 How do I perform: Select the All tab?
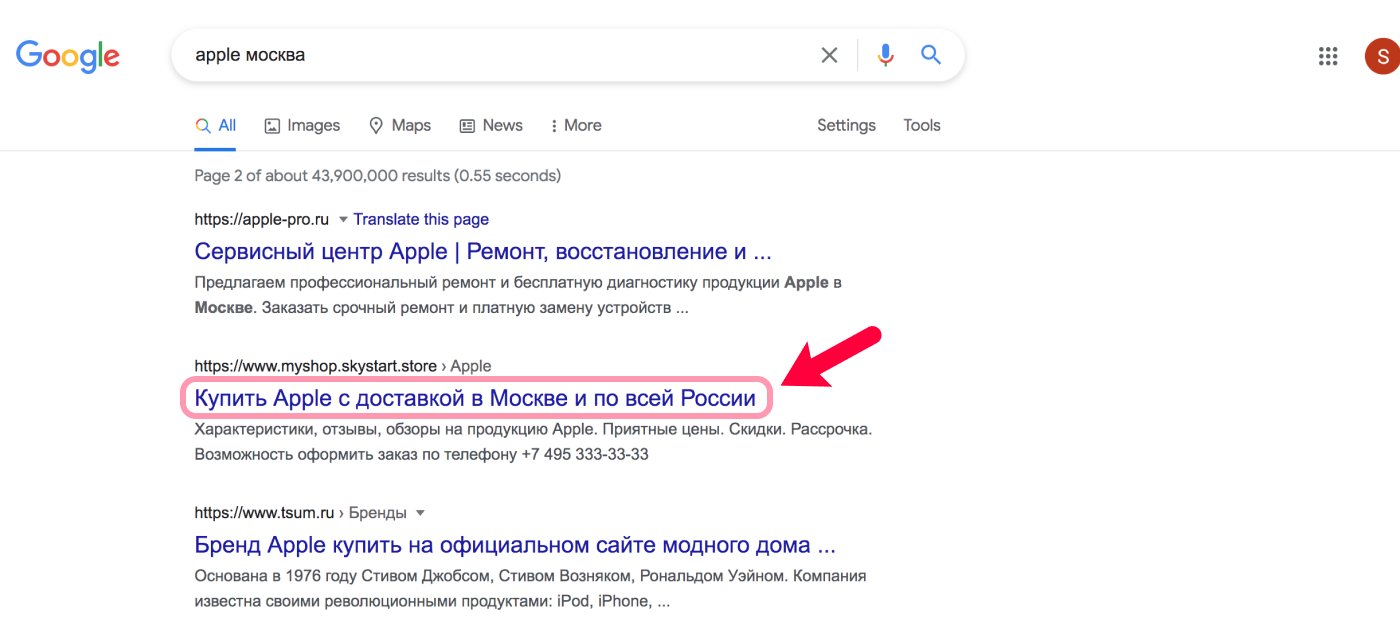coord(216,125)
